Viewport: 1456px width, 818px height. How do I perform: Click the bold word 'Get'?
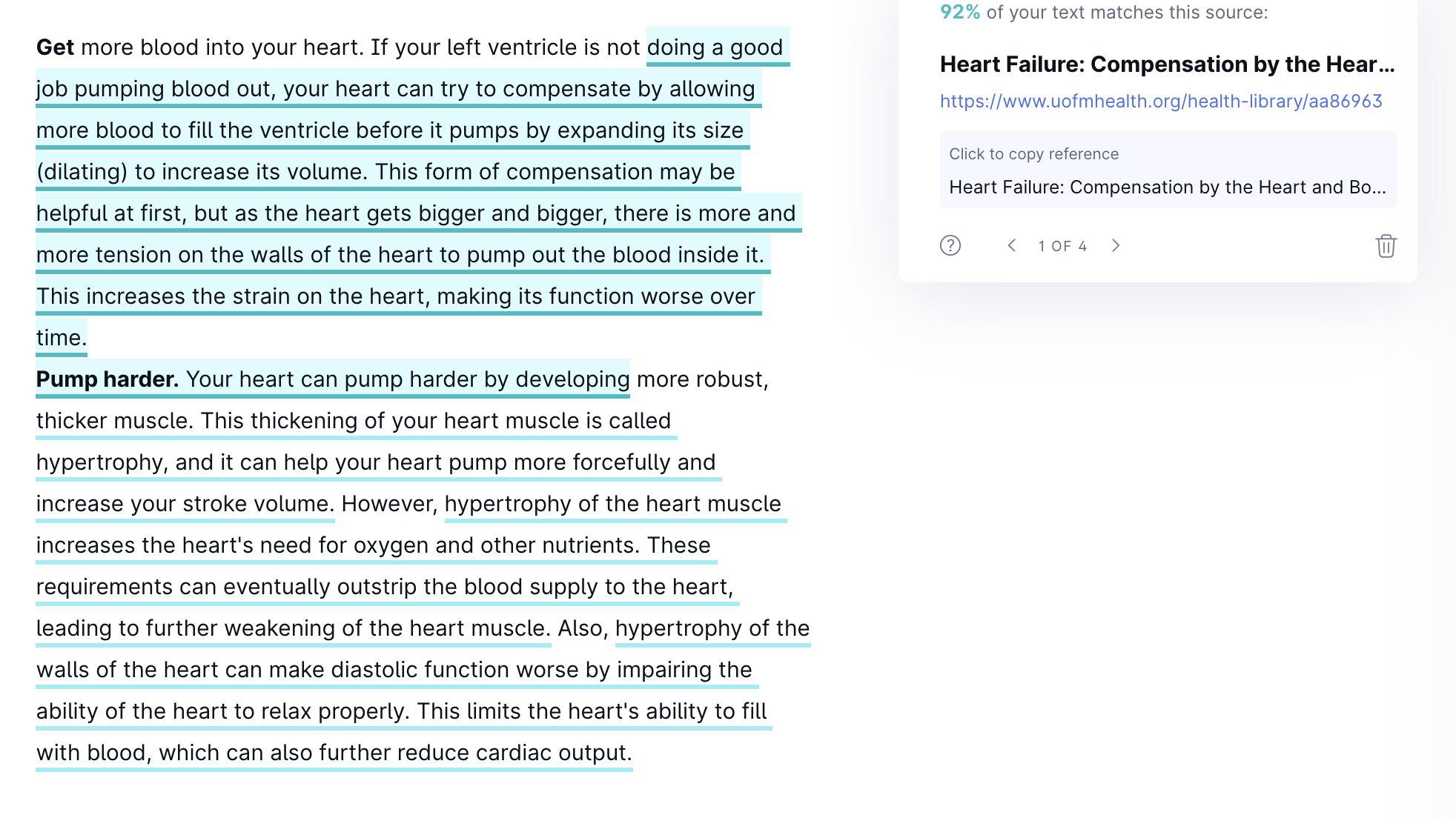pyautogui.click(x=55, y=47)
